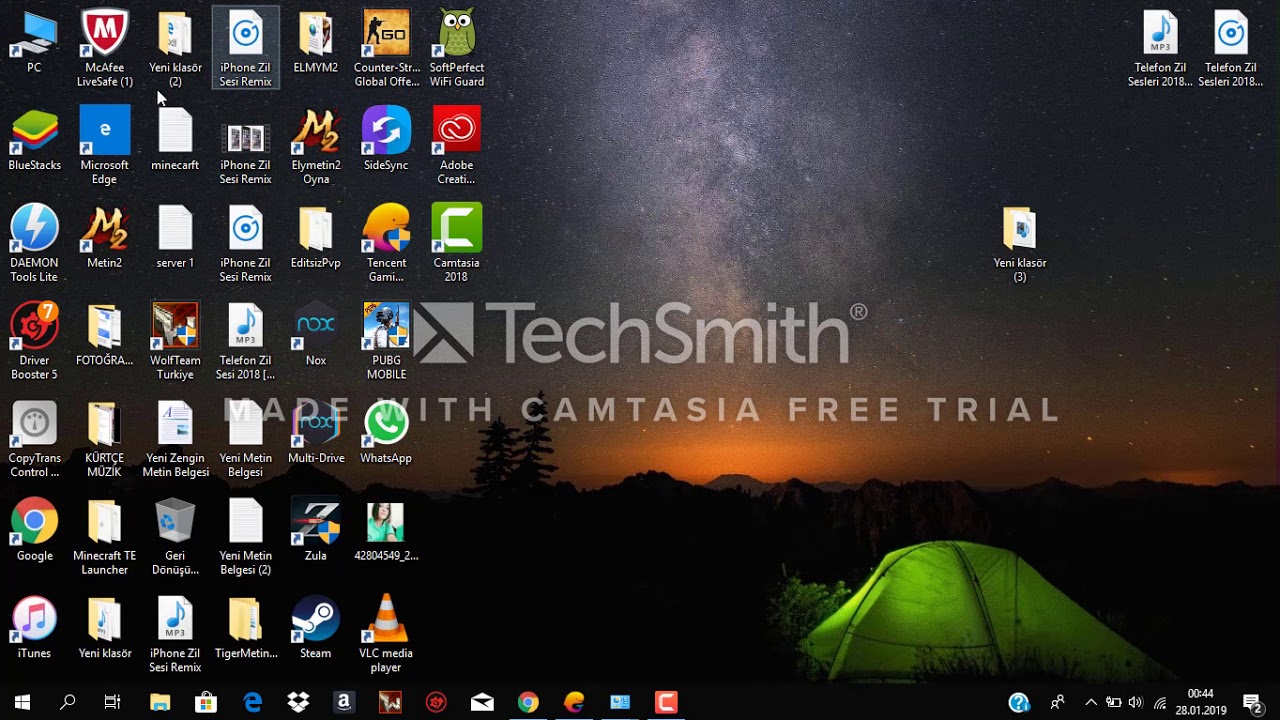Open the Action Center notifications

(1252, 703)
